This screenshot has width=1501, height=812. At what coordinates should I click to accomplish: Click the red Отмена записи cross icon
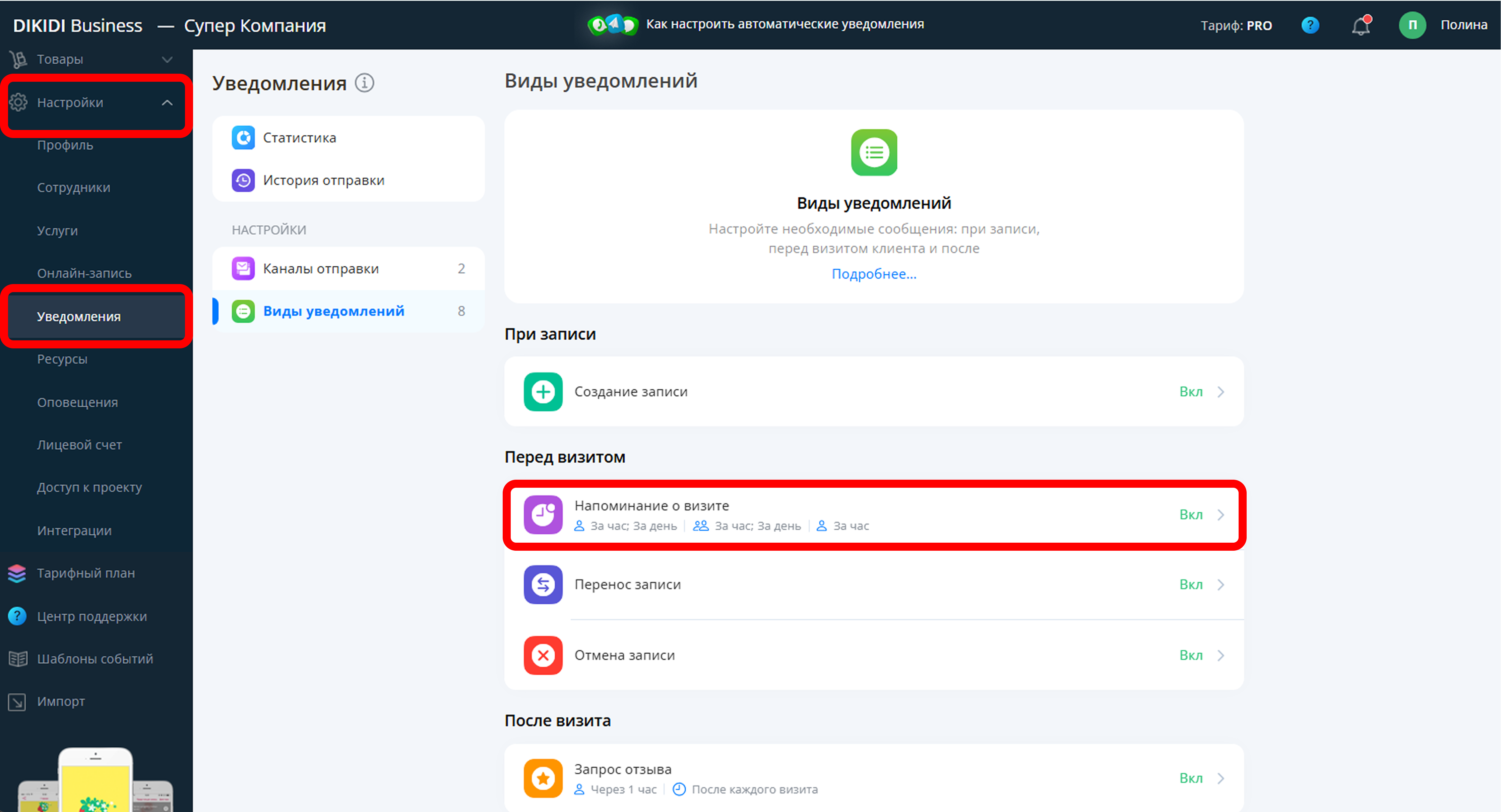click(543, 655)
